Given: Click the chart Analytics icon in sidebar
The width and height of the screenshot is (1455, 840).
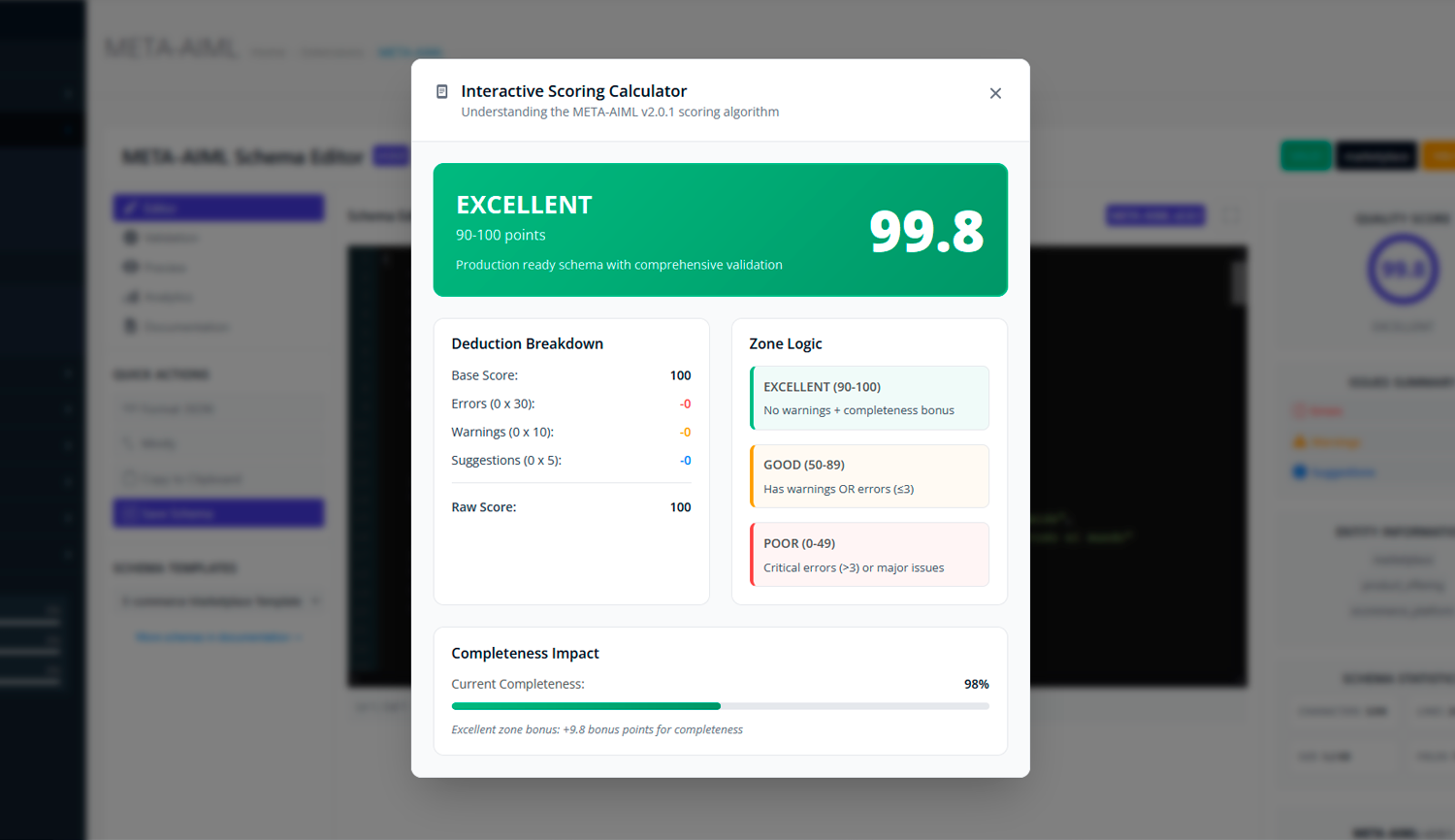Looking at the screenshot, I should point(131,297).
